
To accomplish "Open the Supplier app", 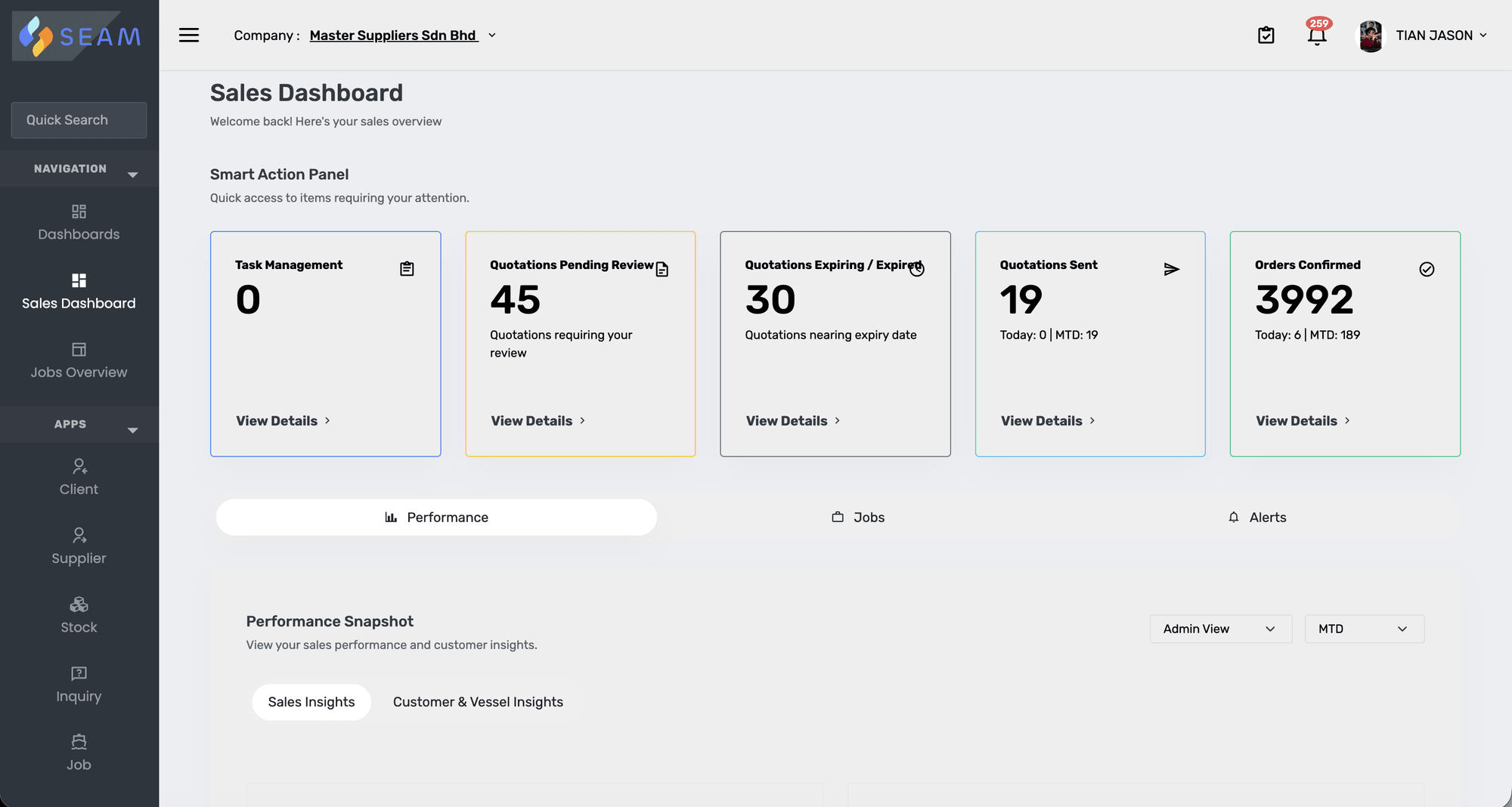I will click(79, 546).
